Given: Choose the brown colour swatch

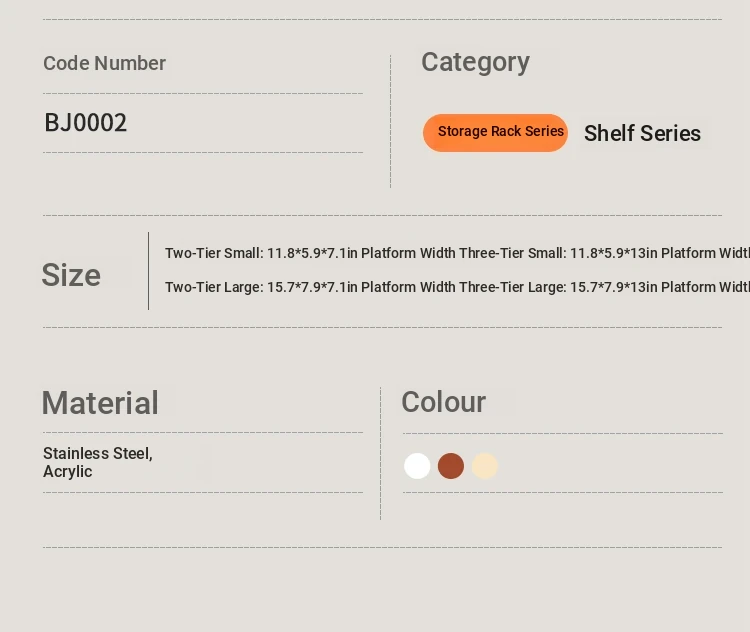Looking at the screenshot, I should (451, 466).
